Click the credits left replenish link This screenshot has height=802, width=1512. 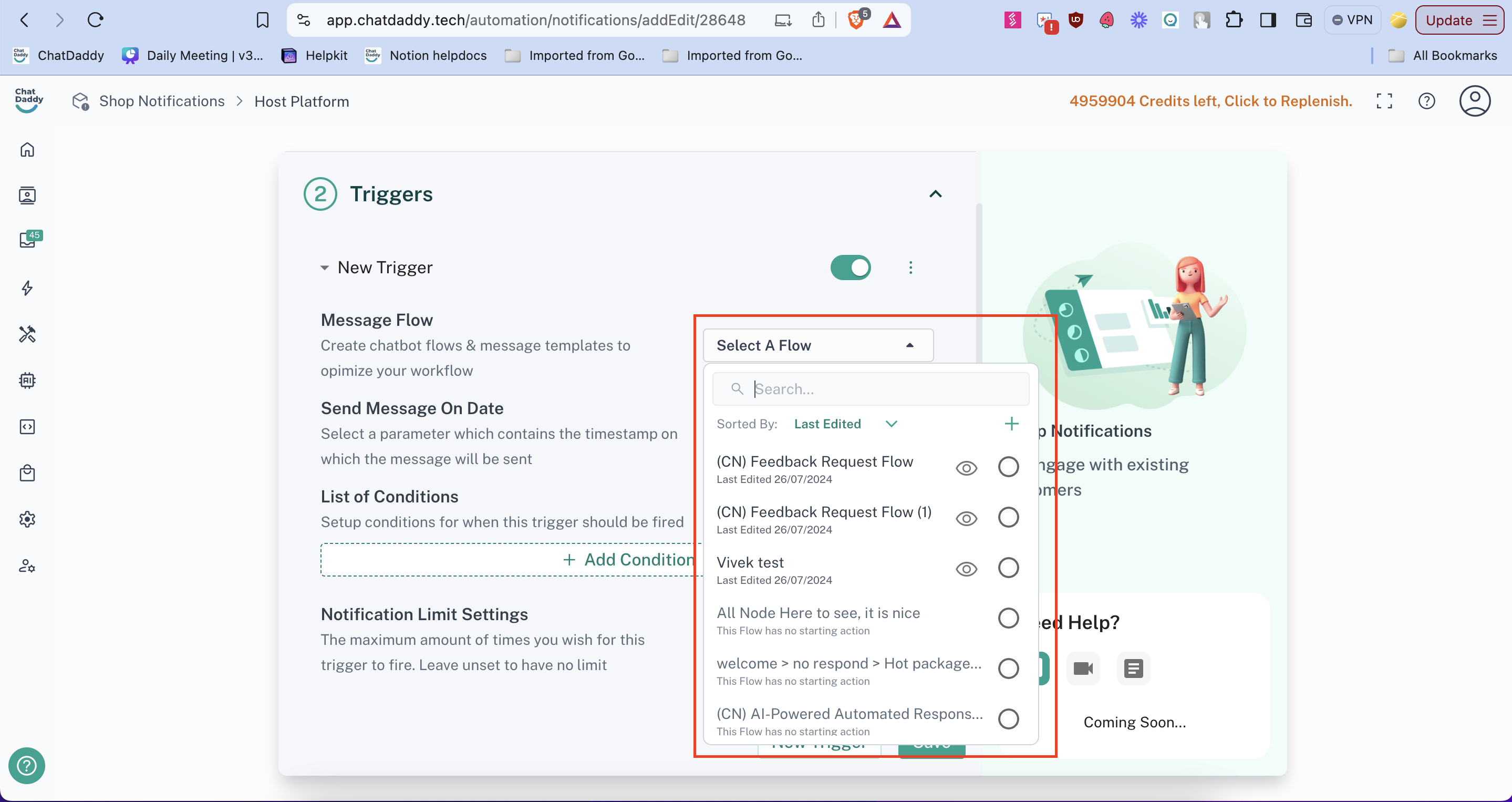tap(1210, 101)
